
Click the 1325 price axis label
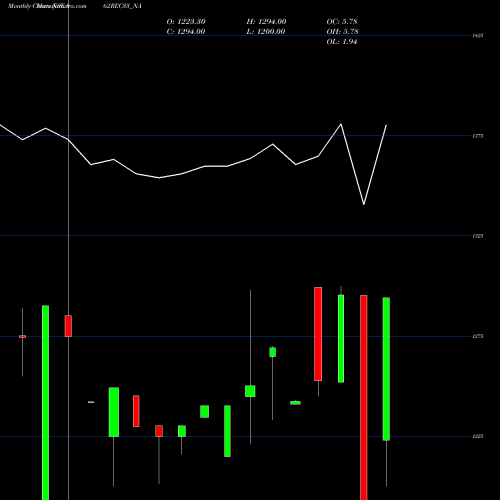(x=478, y=236)
